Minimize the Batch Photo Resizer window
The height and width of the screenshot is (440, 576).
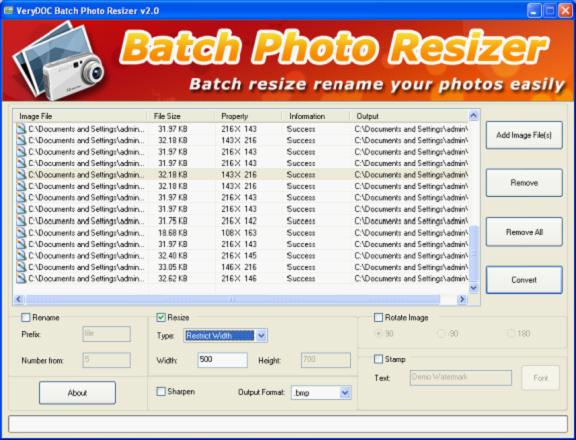click(534, 10)
